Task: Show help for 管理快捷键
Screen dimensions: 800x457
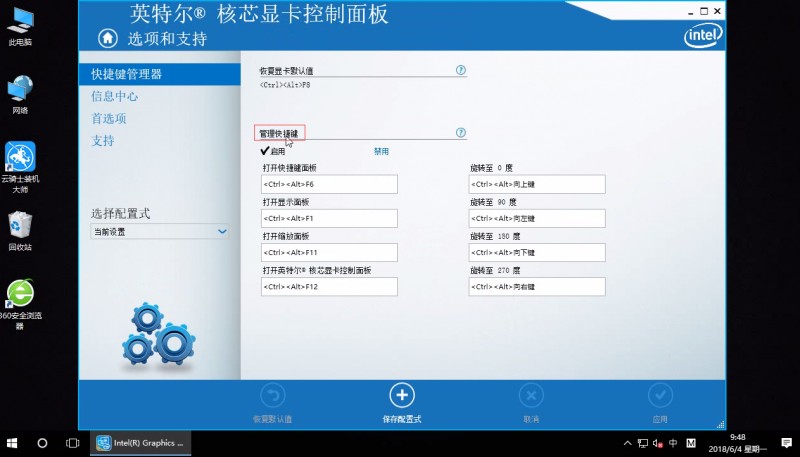Action: coord(461,133)
